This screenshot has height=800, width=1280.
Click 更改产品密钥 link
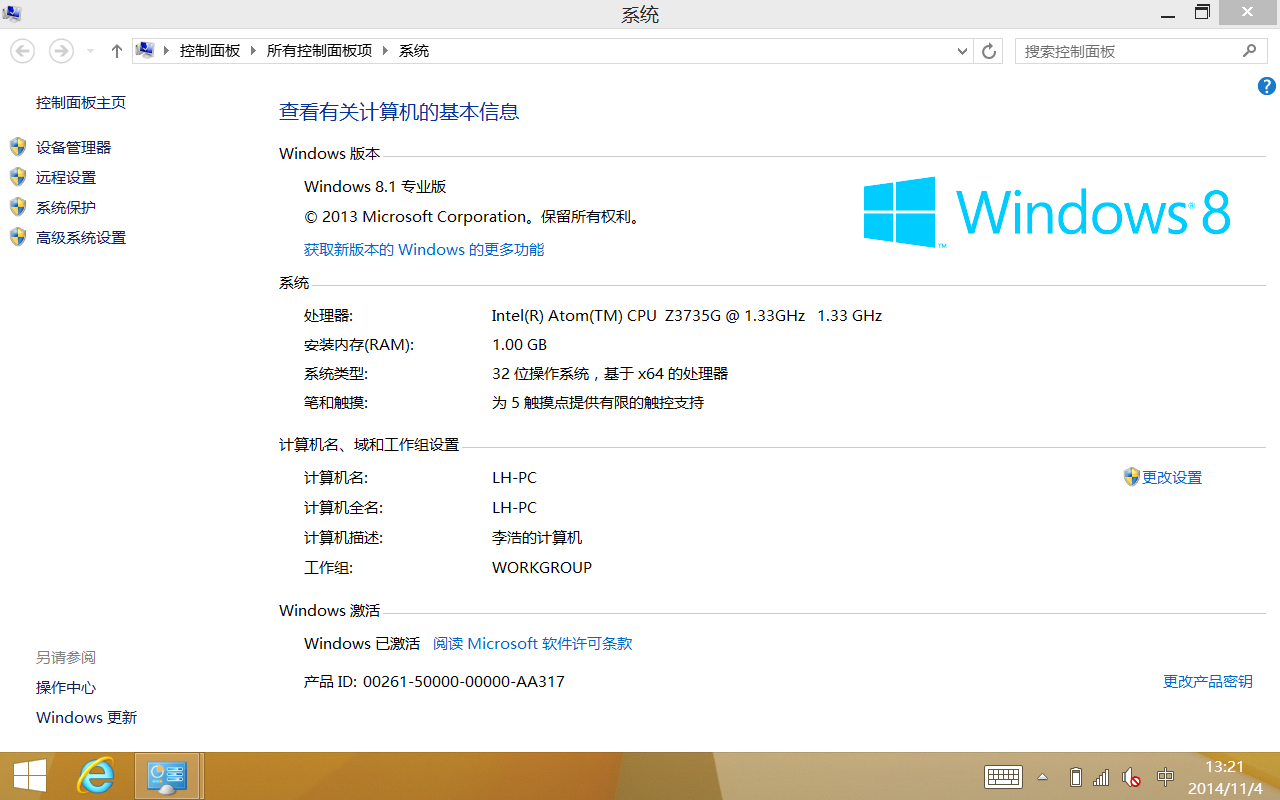click(1208, 682)
